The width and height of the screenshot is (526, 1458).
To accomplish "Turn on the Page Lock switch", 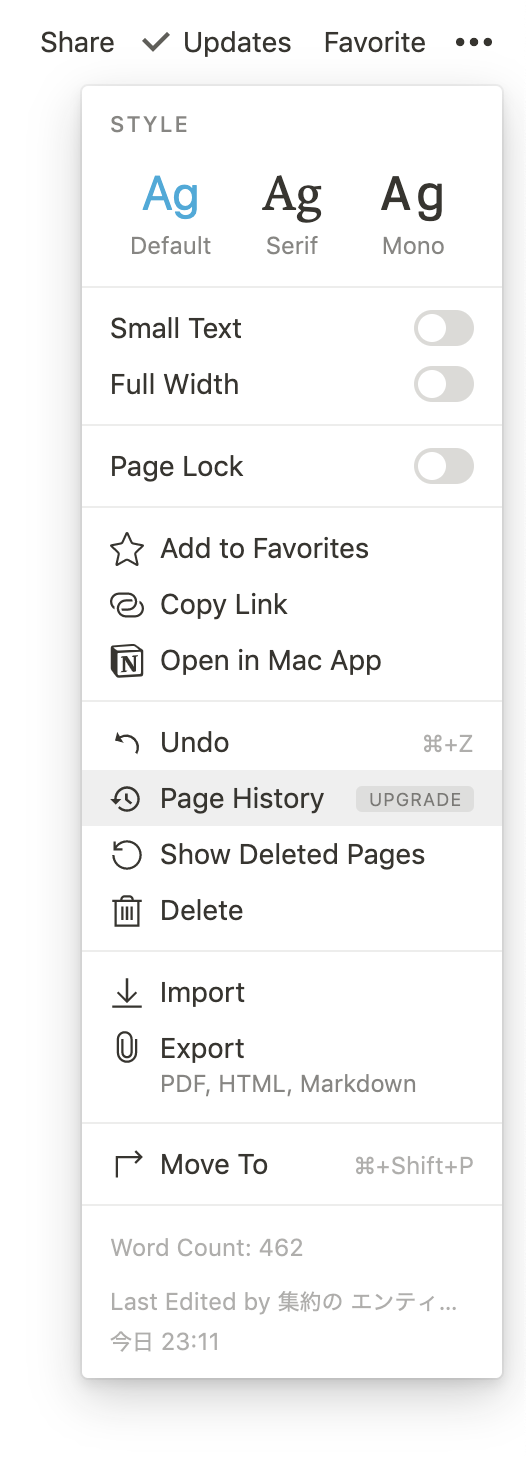I will (x=444, y=466).
